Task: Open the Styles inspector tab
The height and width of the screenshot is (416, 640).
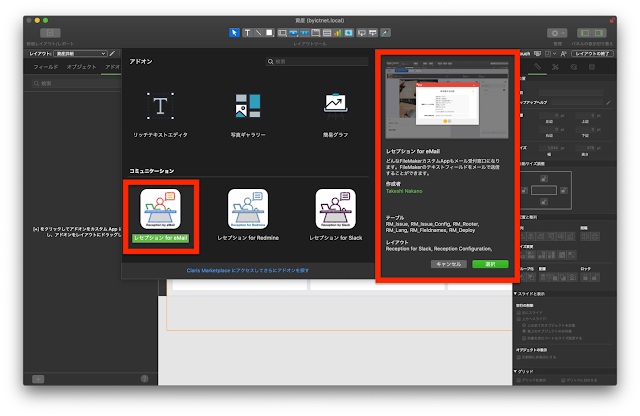Action: (556, 67)
